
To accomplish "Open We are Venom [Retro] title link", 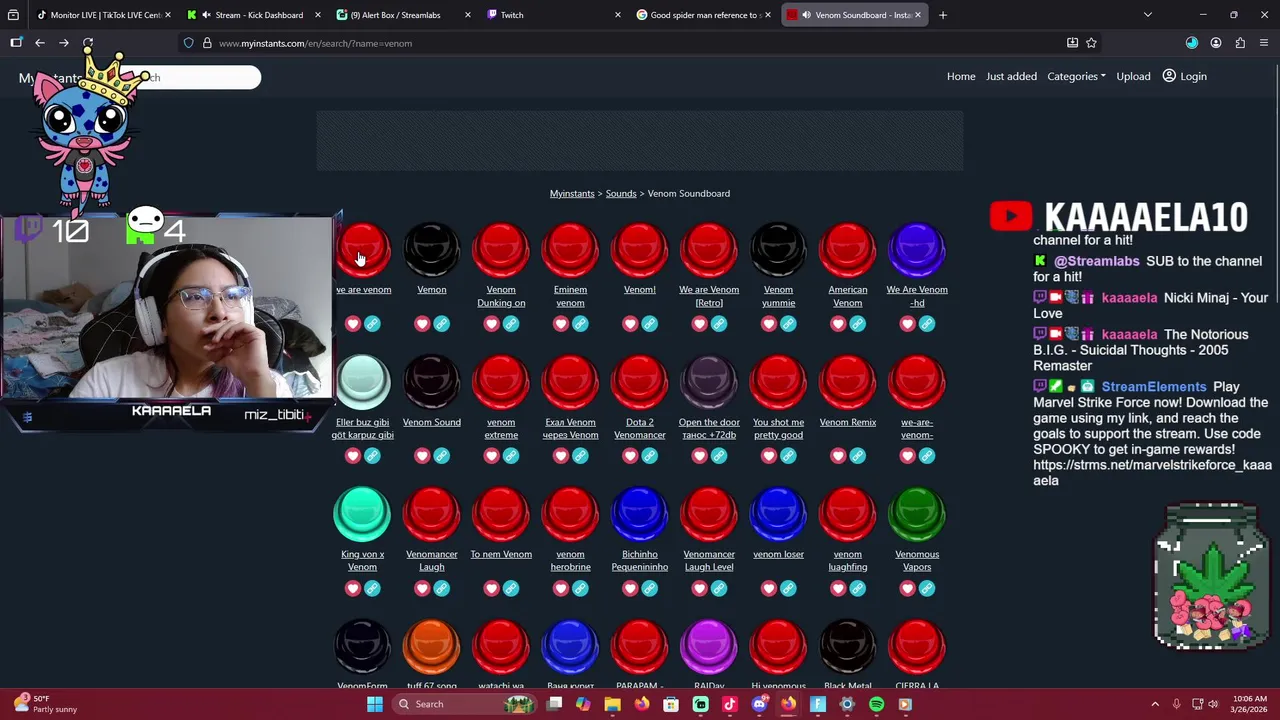I will coord(709,296).
